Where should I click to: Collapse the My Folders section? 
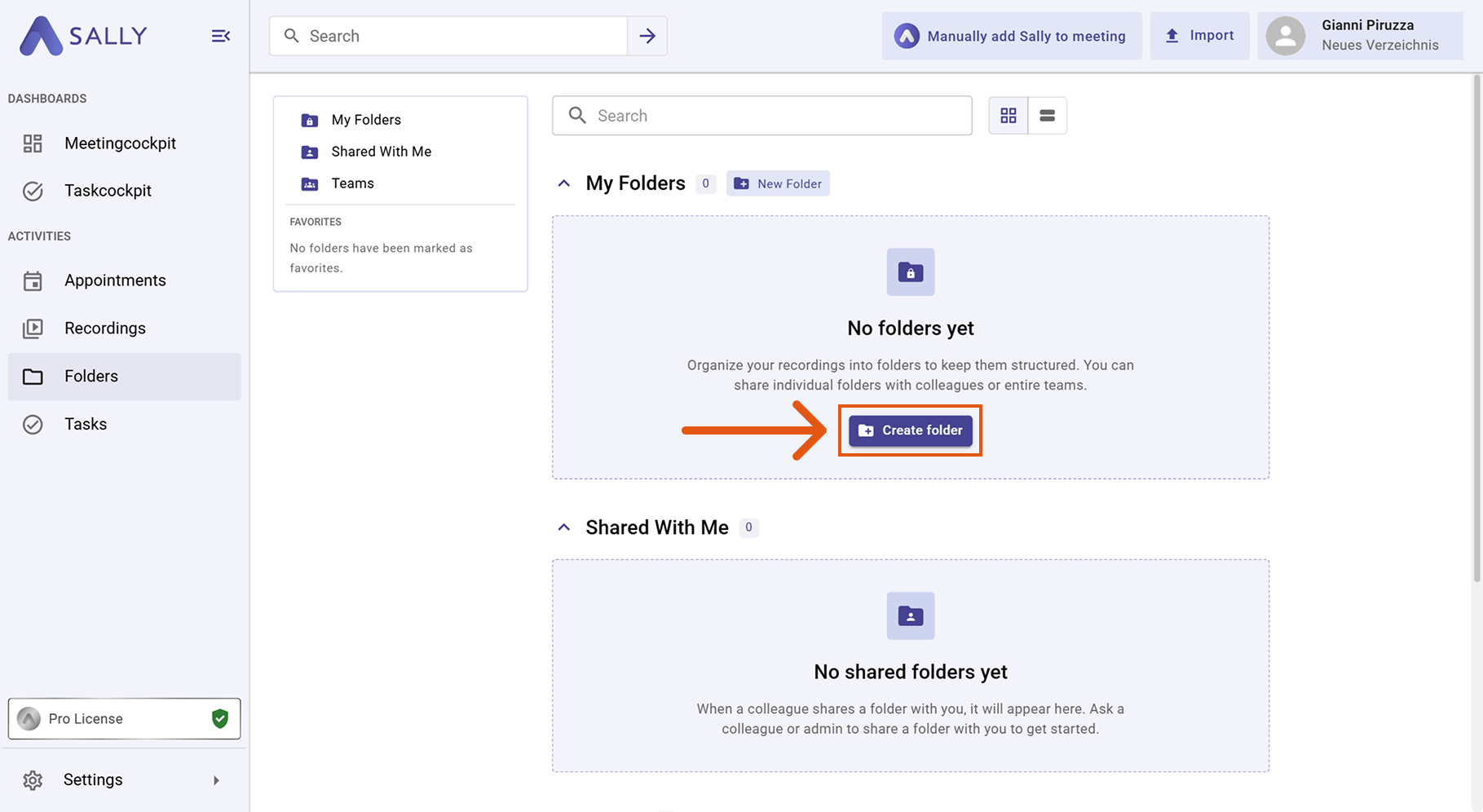563,183
